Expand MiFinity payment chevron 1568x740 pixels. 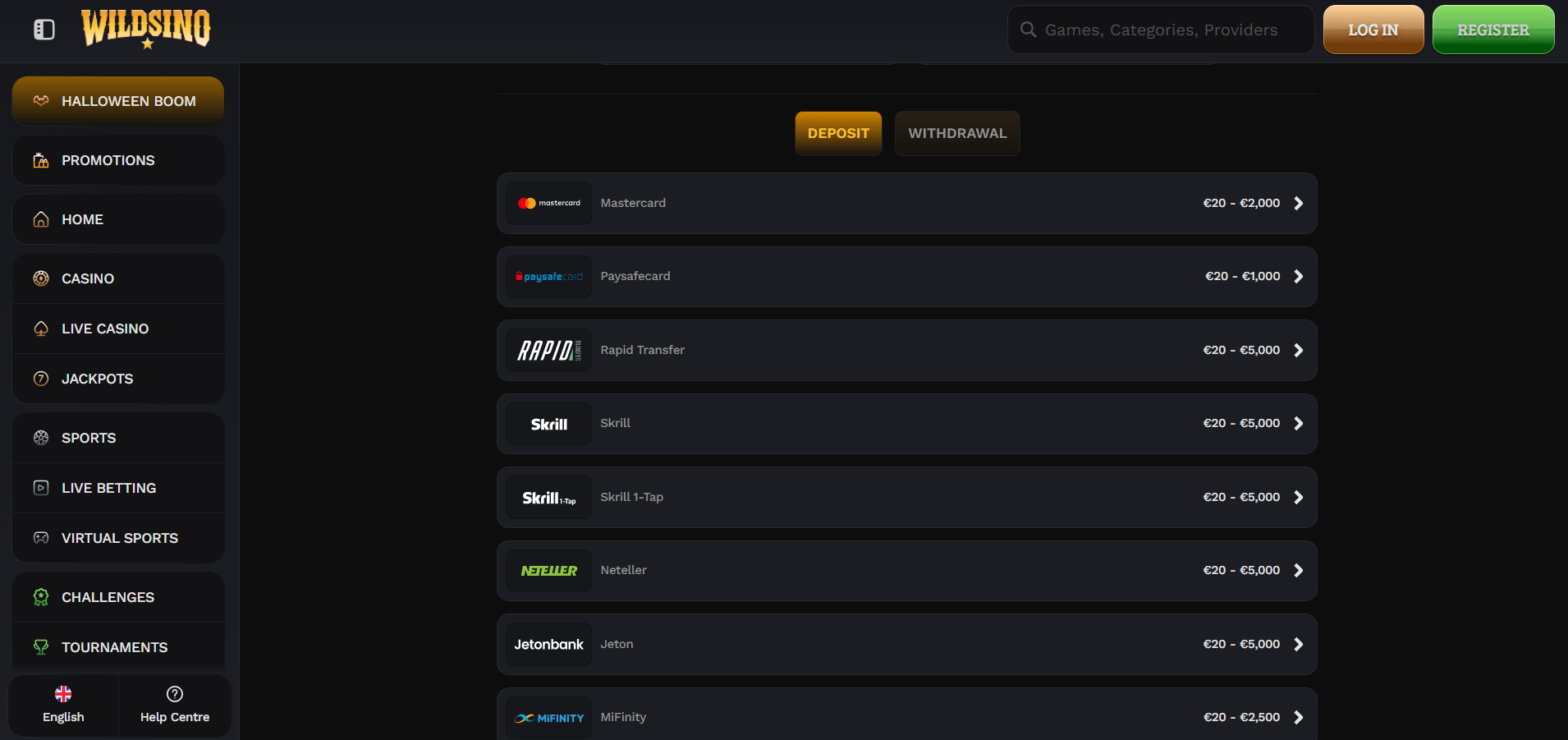[1298, 718]
